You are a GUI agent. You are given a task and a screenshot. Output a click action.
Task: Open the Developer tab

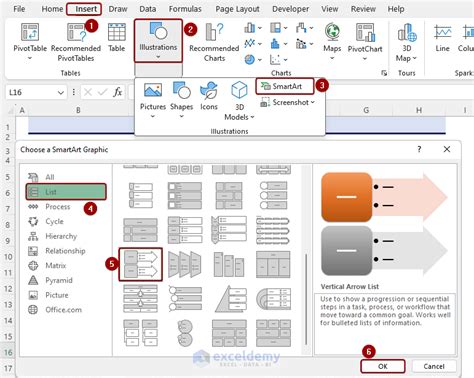click(290, 9)
